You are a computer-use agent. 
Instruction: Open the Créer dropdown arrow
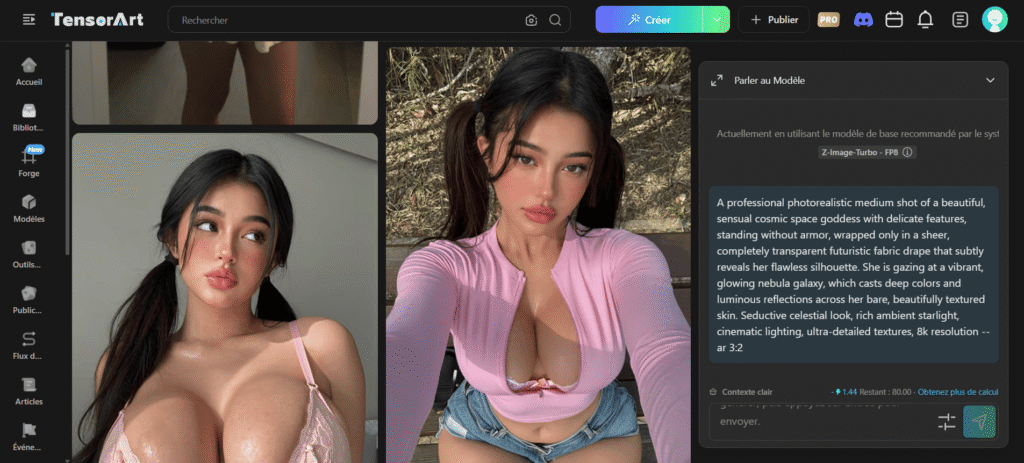pyautogui.click(x=716, y=20)
